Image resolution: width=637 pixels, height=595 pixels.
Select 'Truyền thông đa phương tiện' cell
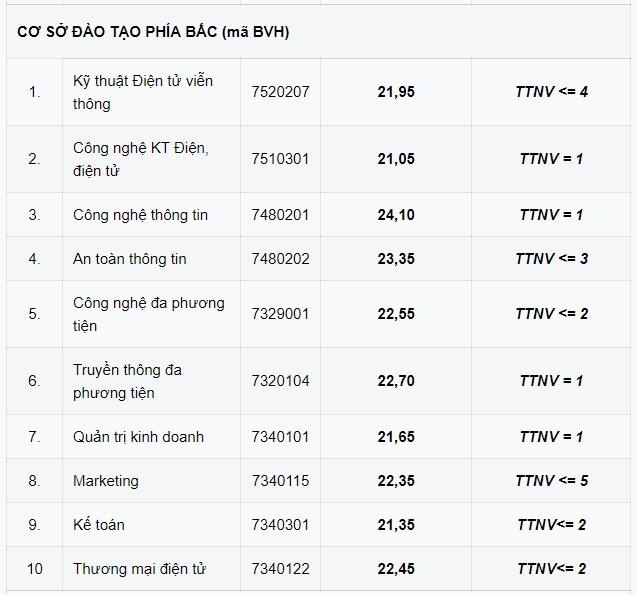click(x=127, y=381)
